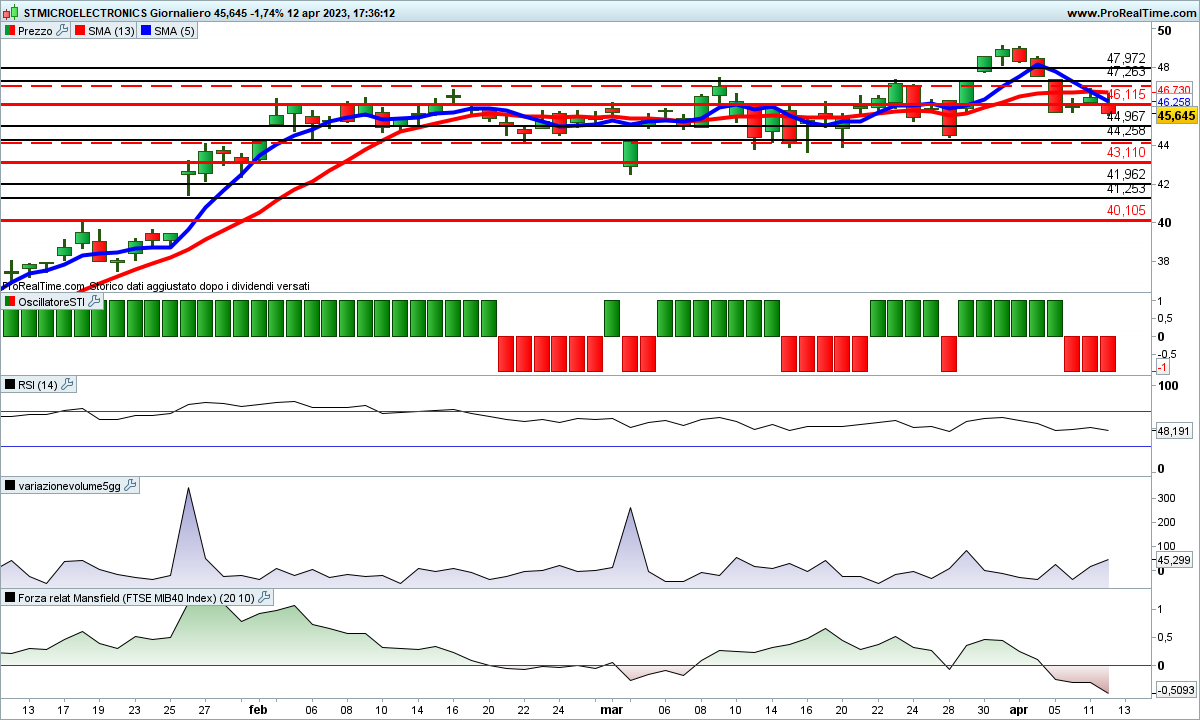Click the current price tag 45,645
This screenshot has height=720, width=1200.
(x=1177, y=116)
